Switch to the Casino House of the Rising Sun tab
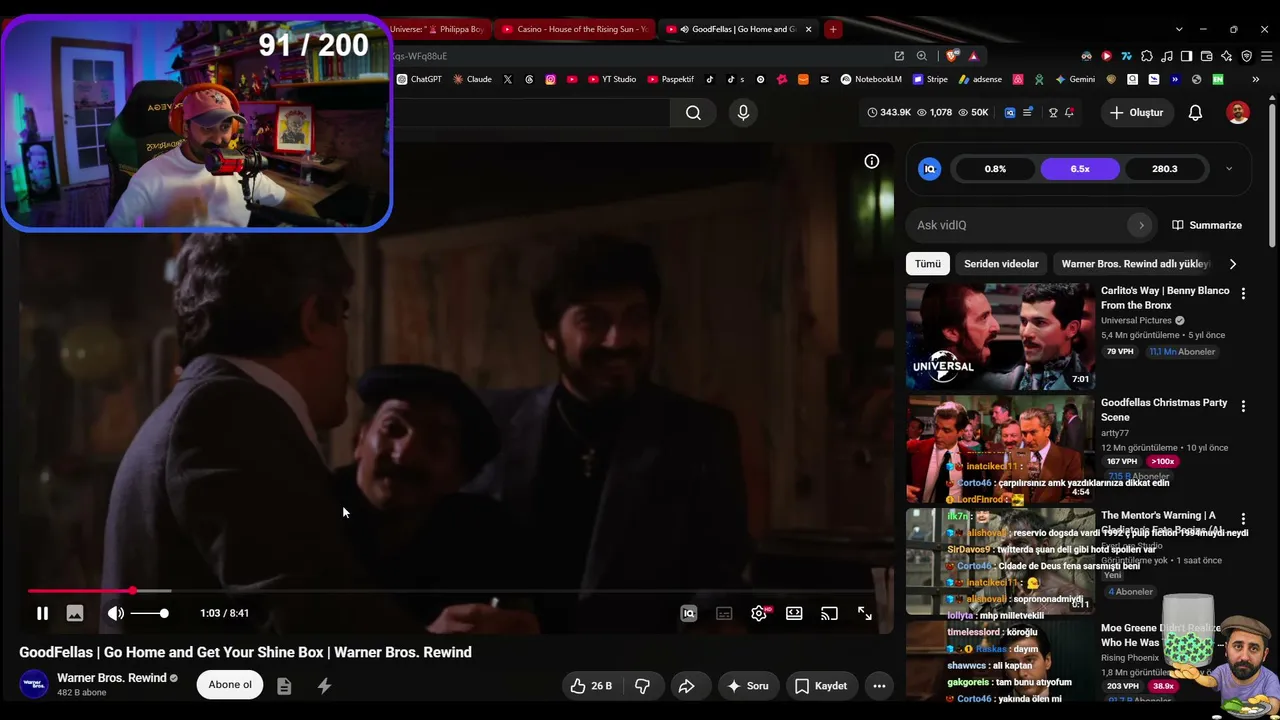The height and width of the screenshot is (720, 1280). point(574,29)
